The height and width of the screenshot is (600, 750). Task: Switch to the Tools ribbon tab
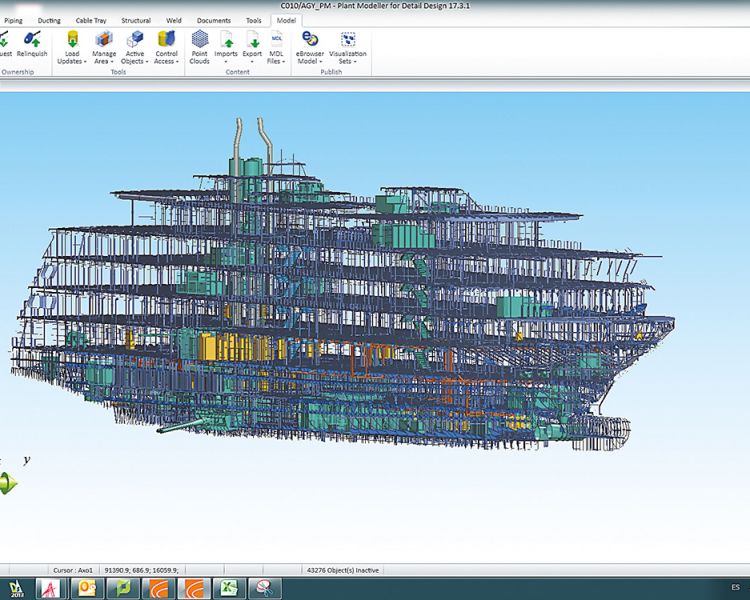click(254, 21)
